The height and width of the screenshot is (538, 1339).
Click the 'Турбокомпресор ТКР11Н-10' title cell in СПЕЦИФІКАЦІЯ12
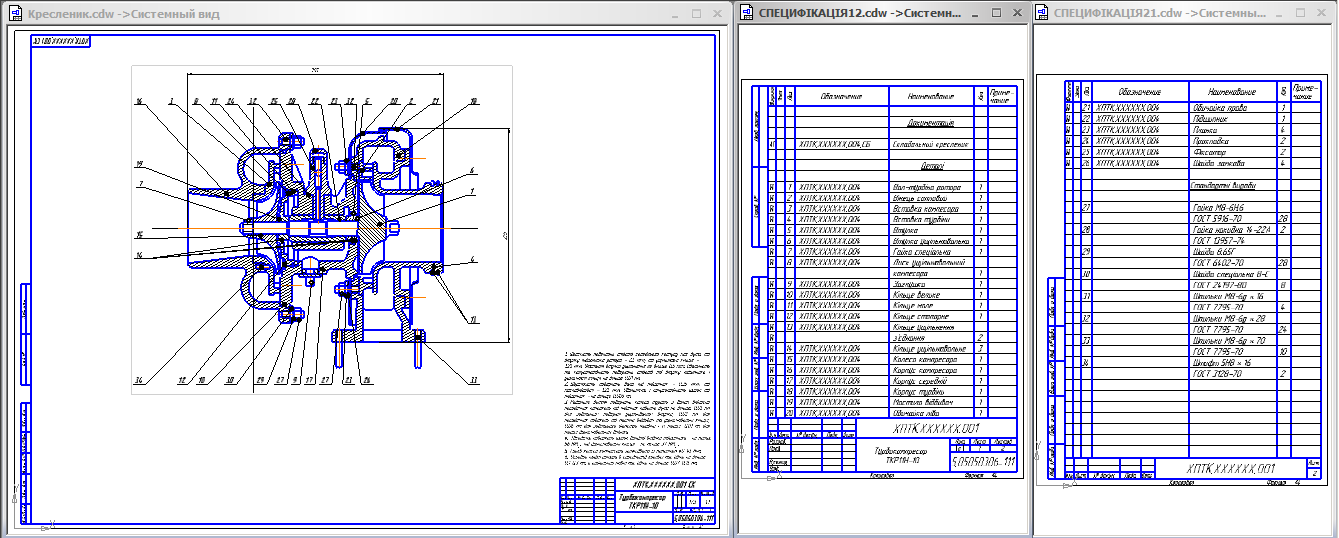coord(903,454)
